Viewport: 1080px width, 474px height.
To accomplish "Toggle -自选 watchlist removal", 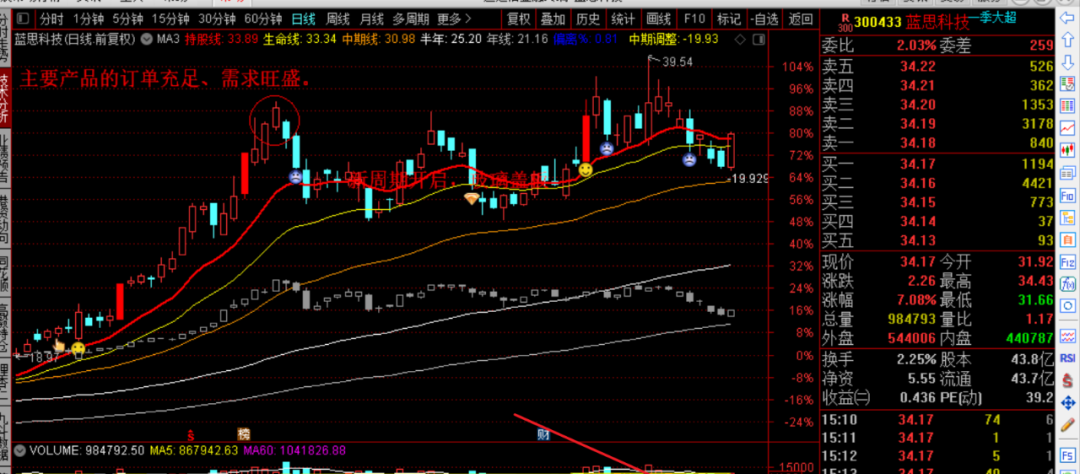I will (765, 19).
